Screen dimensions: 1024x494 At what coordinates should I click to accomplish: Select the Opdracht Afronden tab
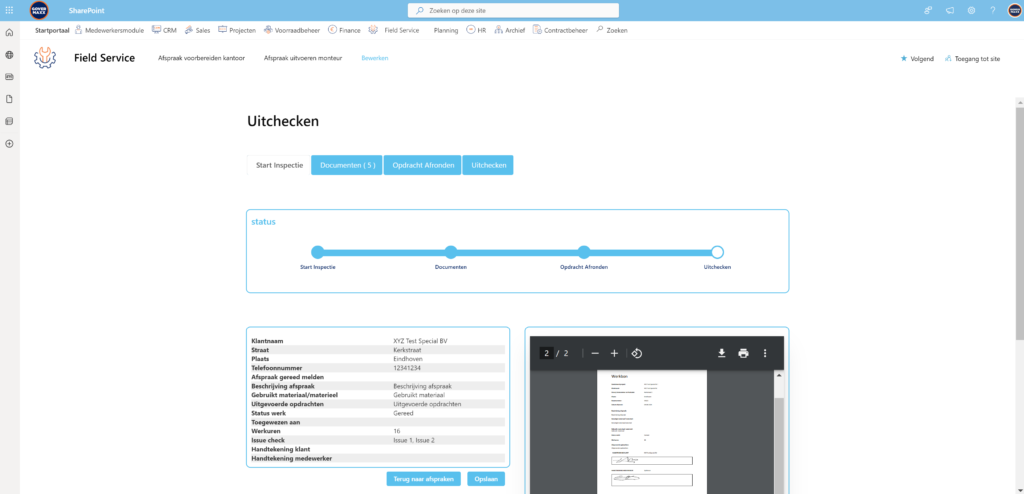(x=423, y=165)
